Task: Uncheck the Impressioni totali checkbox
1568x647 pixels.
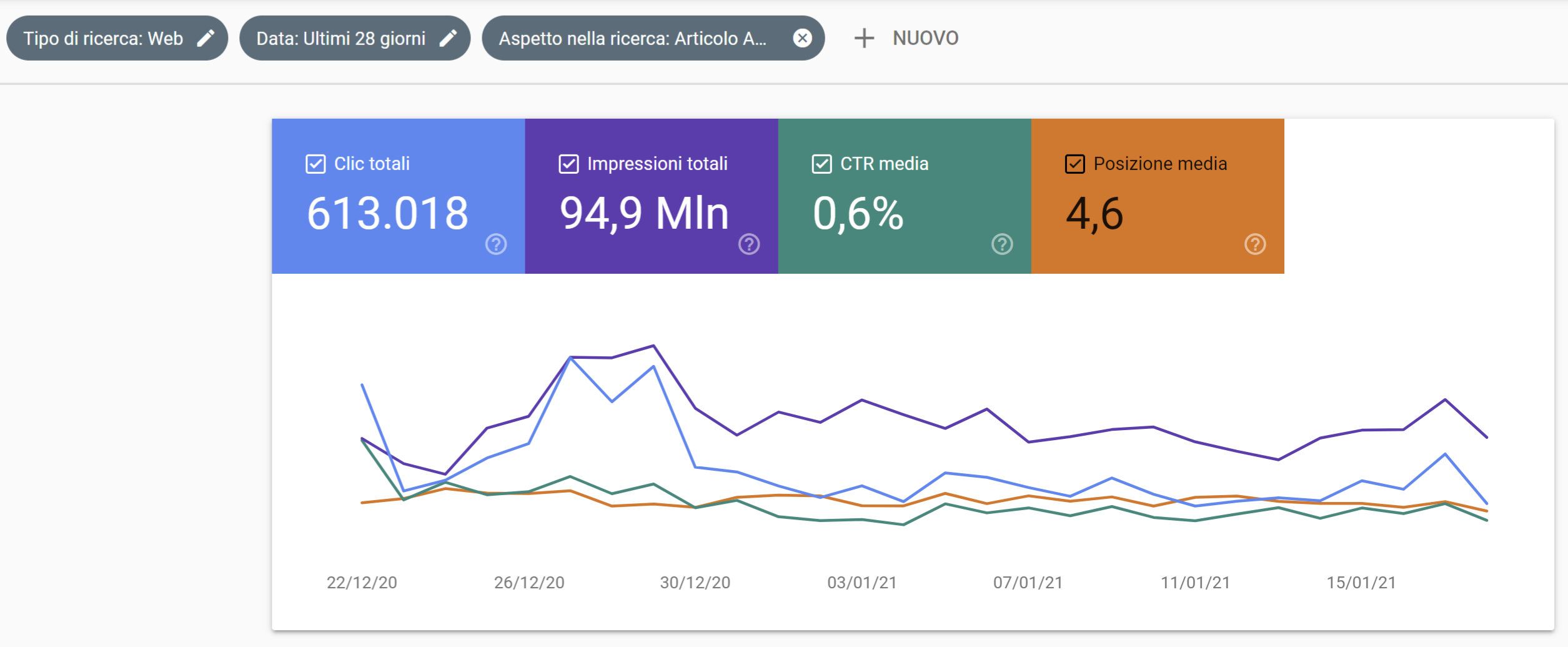Action: coord(568,164)
